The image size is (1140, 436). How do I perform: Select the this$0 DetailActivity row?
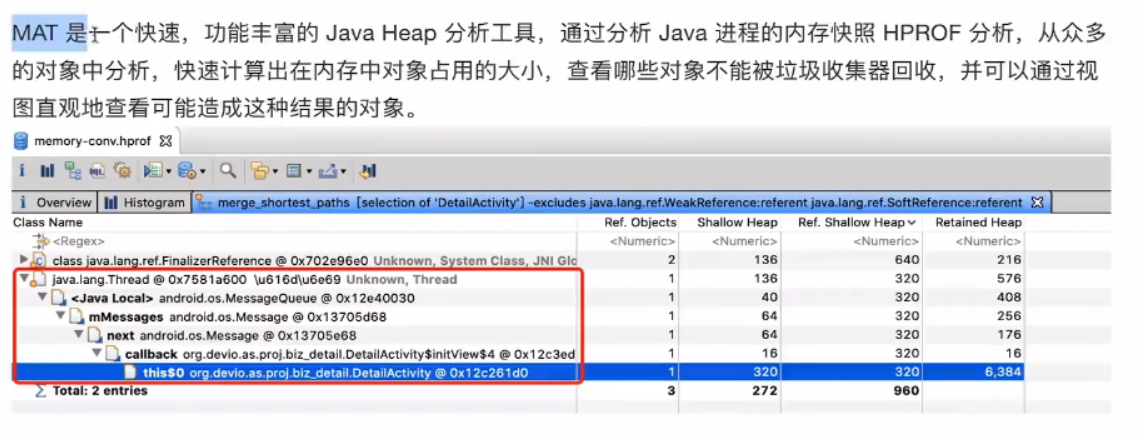(x=519, y=373)
